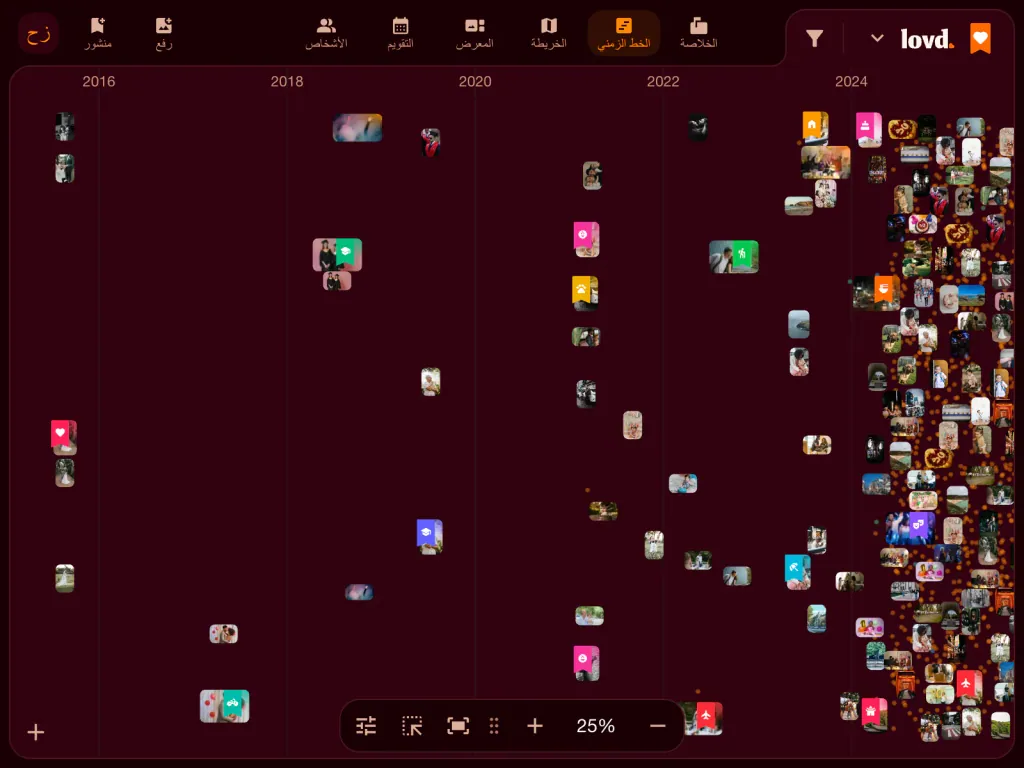This screenshot has height=768, width=1024.
Task: Click the 2016 year label
Action: coord(99,82)
